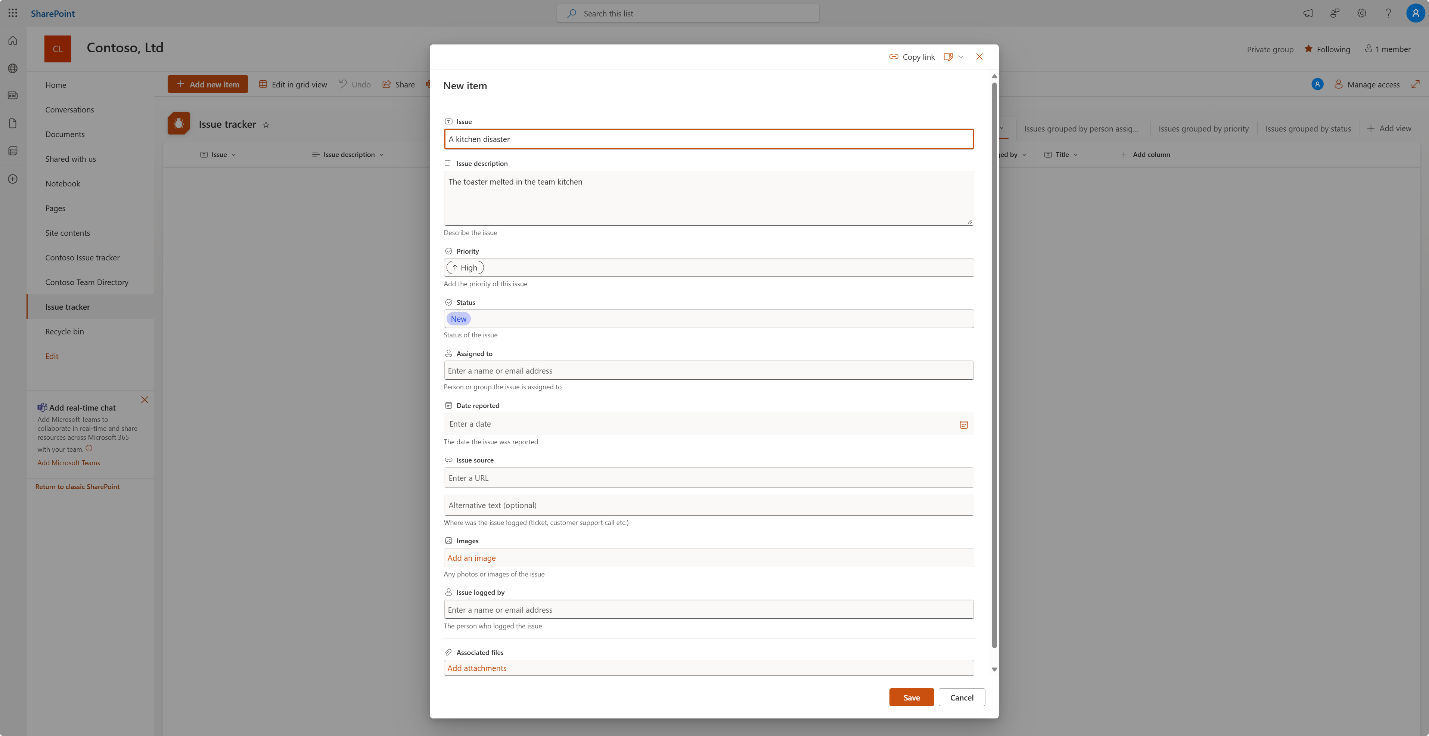Click the form's vertical scrollbar
This screenshot has width=1429, height=736.
(x=994, y=365)
